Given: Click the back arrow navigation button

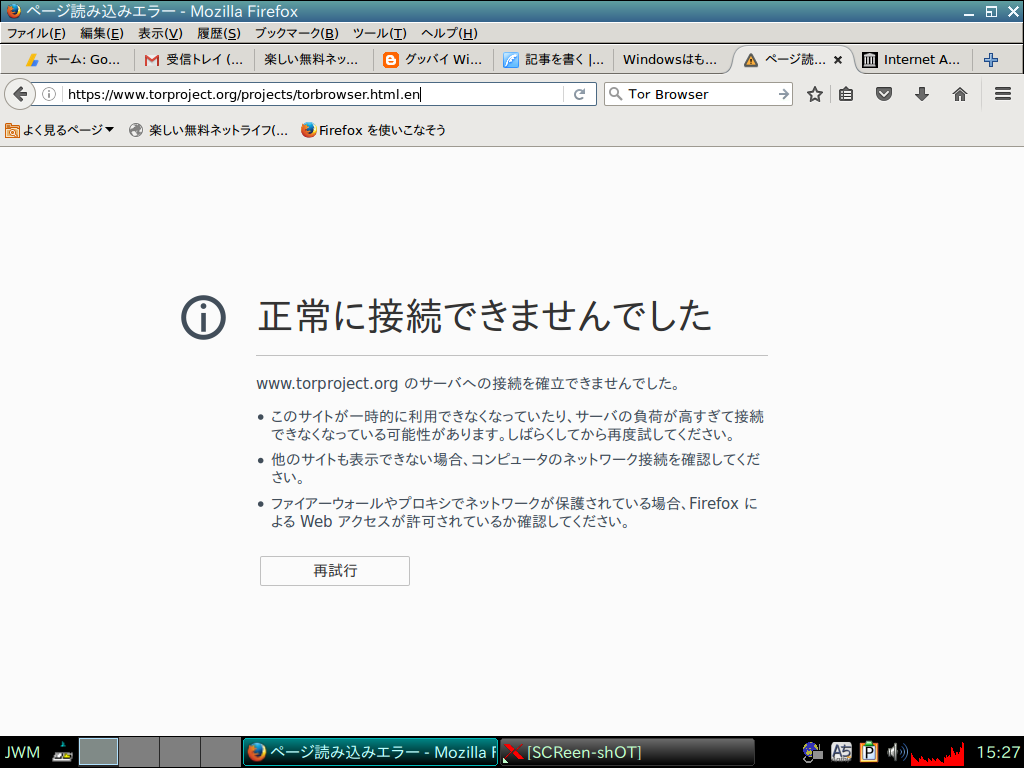Looking at the screenshot, I should coord(19,95).
